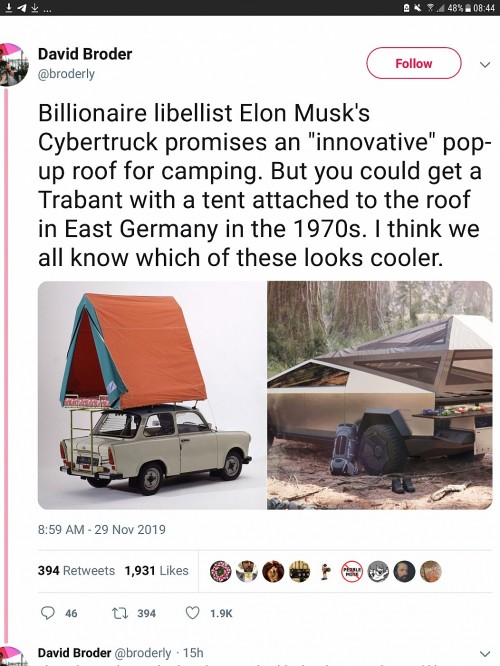This screenshot has width=500, height=666.
Task: Open David Broder's profile picture
Action: click(x=14, y=64)
